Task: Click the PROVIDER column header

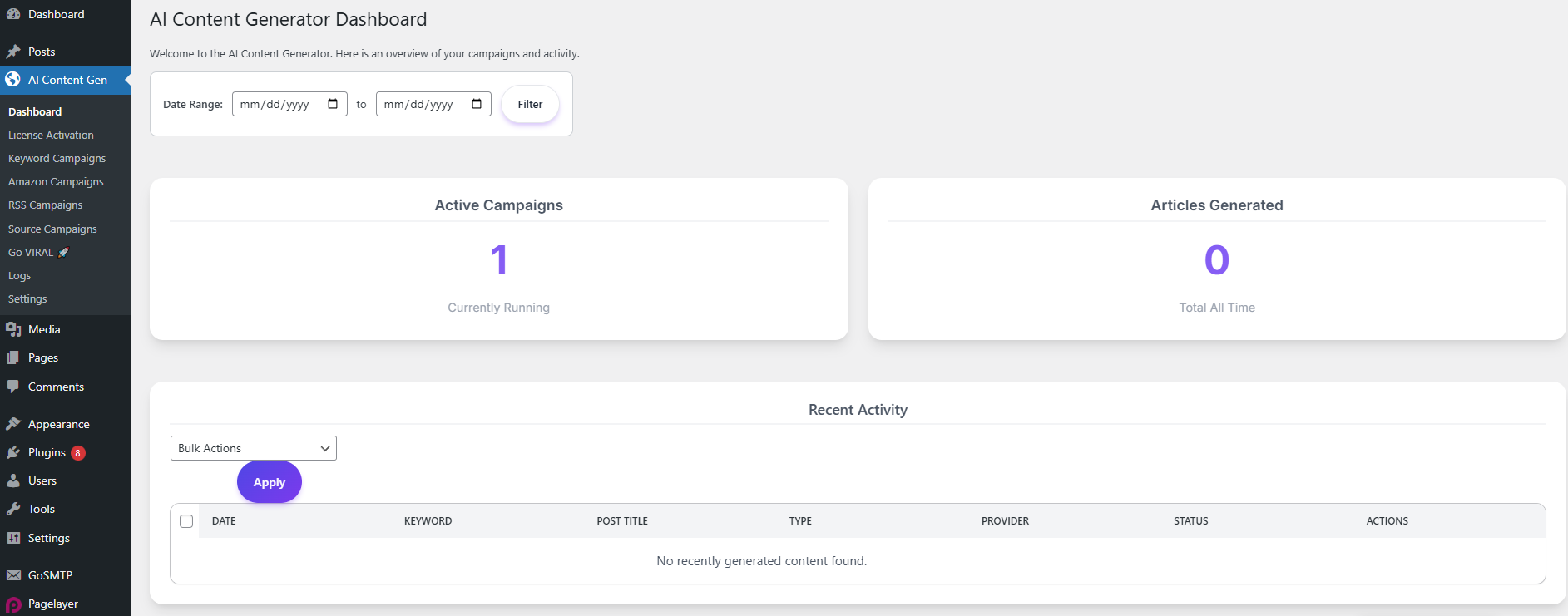Action: pyautogui.click(x=1005, y=521)
